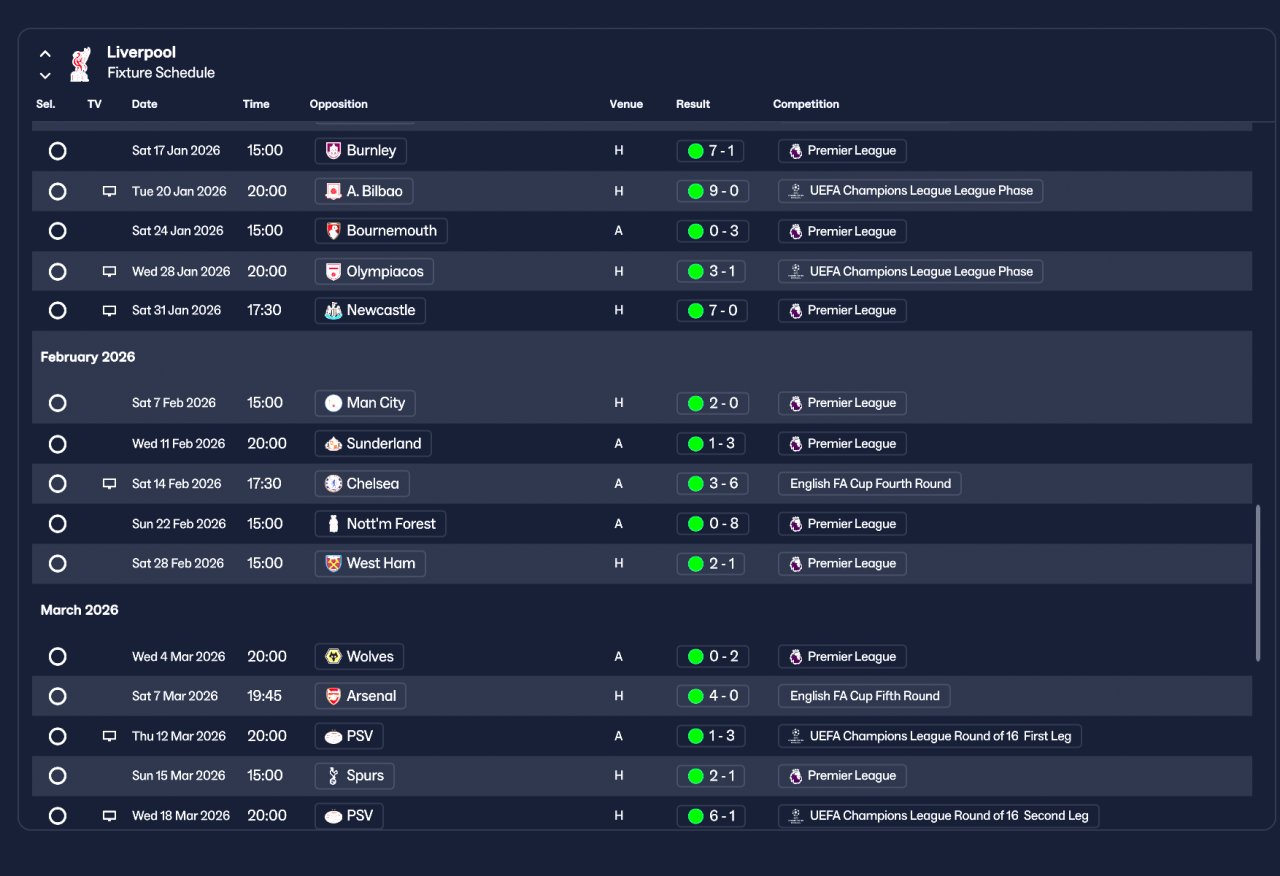Click the fixture list vertical scrollbar

click(x=1258, y=582)
